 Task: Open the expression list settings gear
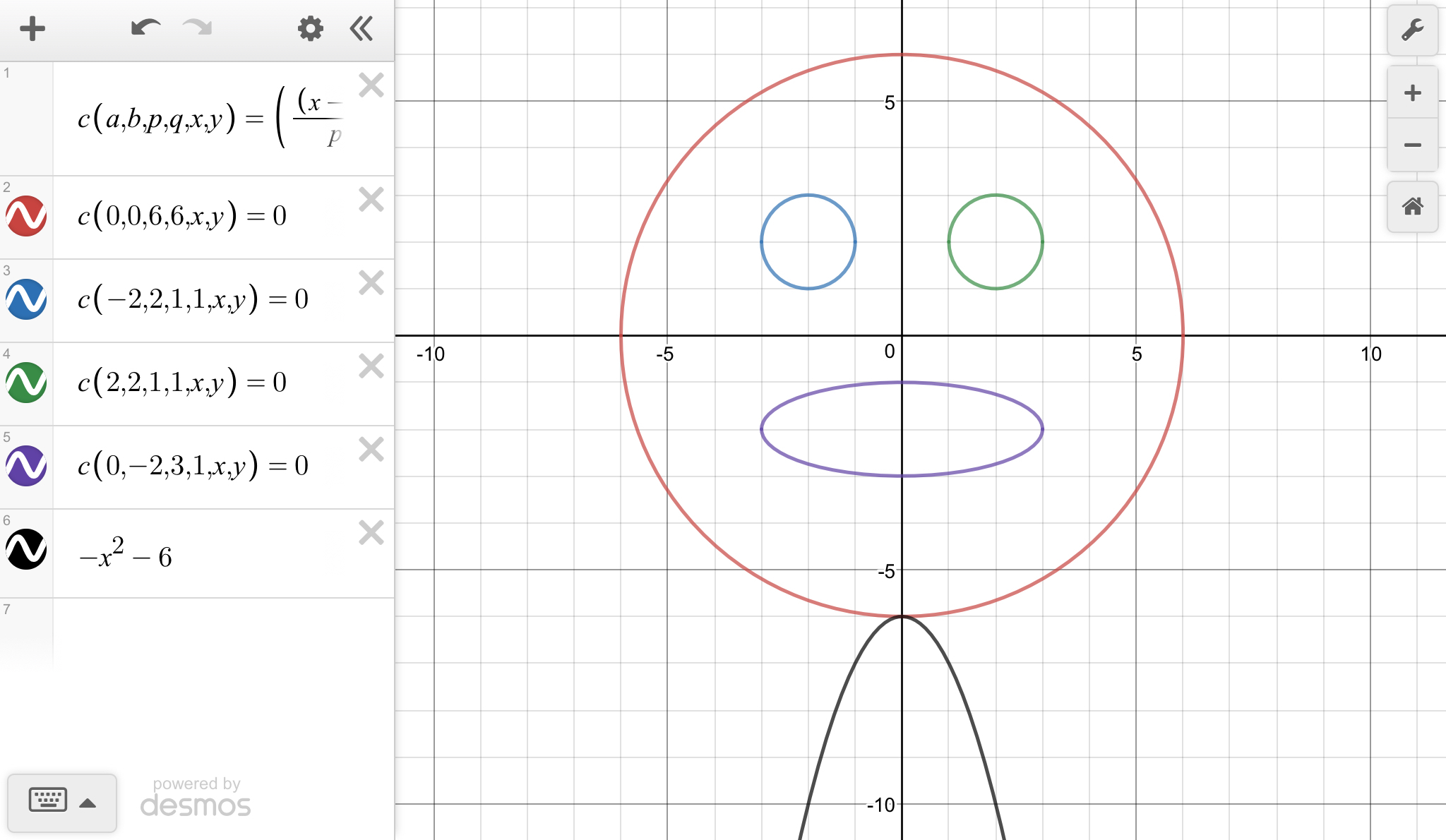click(310, 29)
